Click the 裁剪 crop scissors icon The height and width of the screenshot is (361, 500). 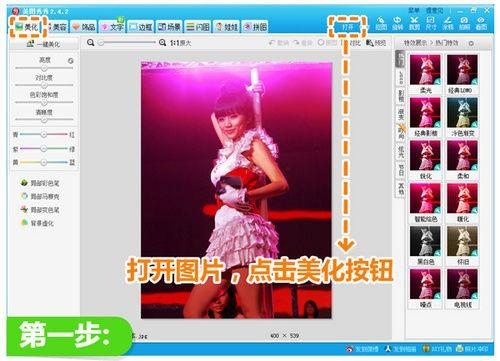coord(414,23)
